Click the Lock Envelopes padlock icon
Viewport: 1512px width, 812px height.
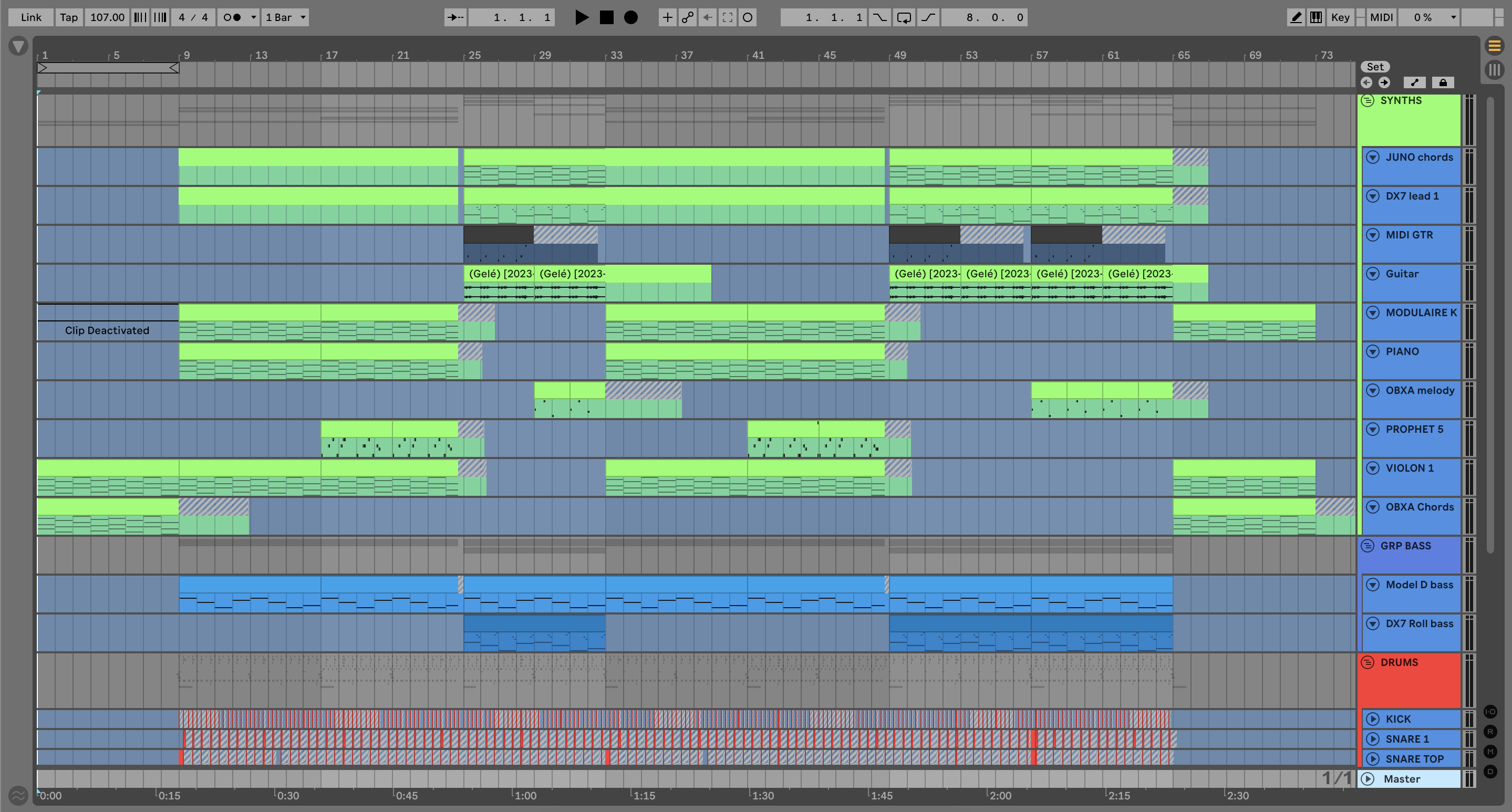point(1443,83)
